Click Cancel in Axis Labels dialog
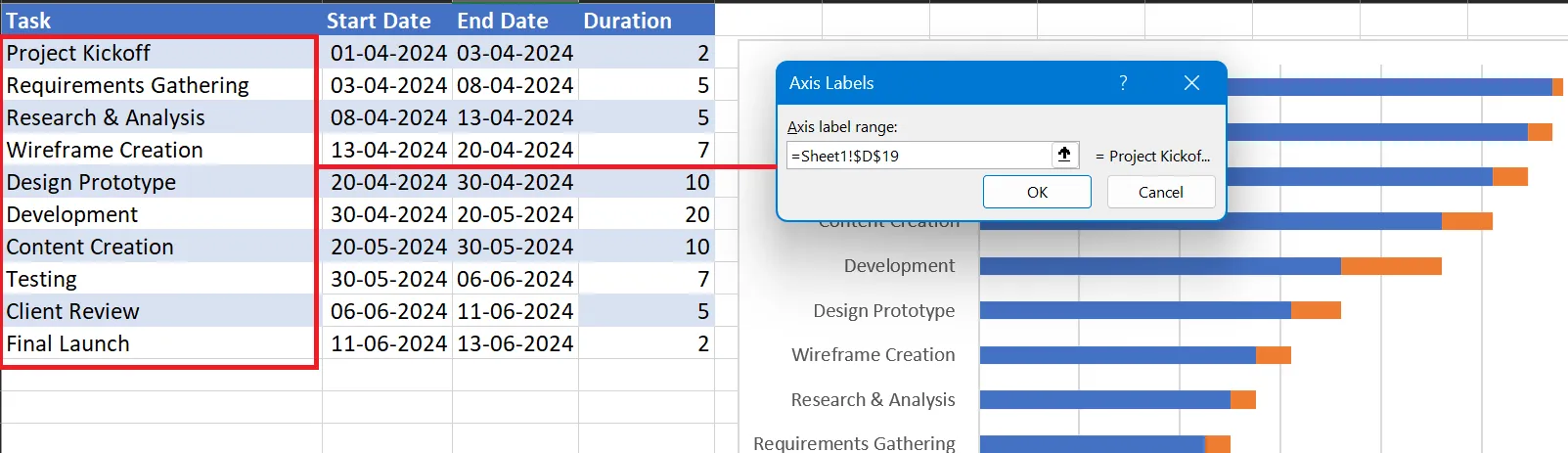This screenshot has height=453, width=1568. click(1161, 192)
